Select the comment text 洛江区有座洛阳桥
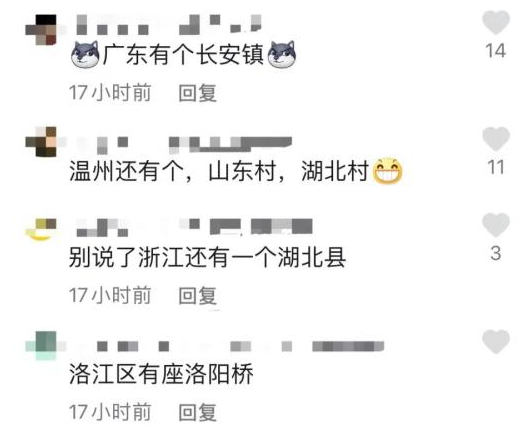The height and width of the screenshot is (438, 524). pos(161,374)
